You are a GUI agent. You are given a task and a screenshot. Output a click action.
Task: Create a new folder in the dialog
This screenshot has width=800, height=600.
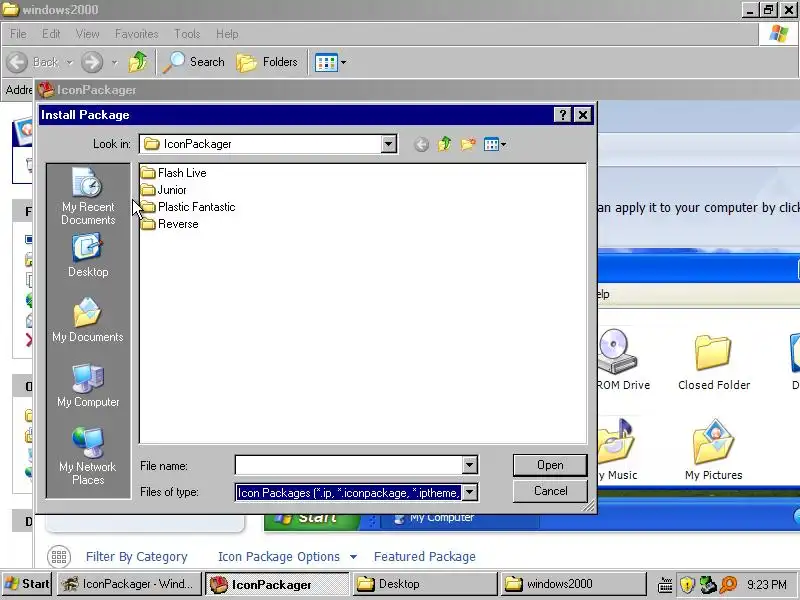[x=468, y=144]
